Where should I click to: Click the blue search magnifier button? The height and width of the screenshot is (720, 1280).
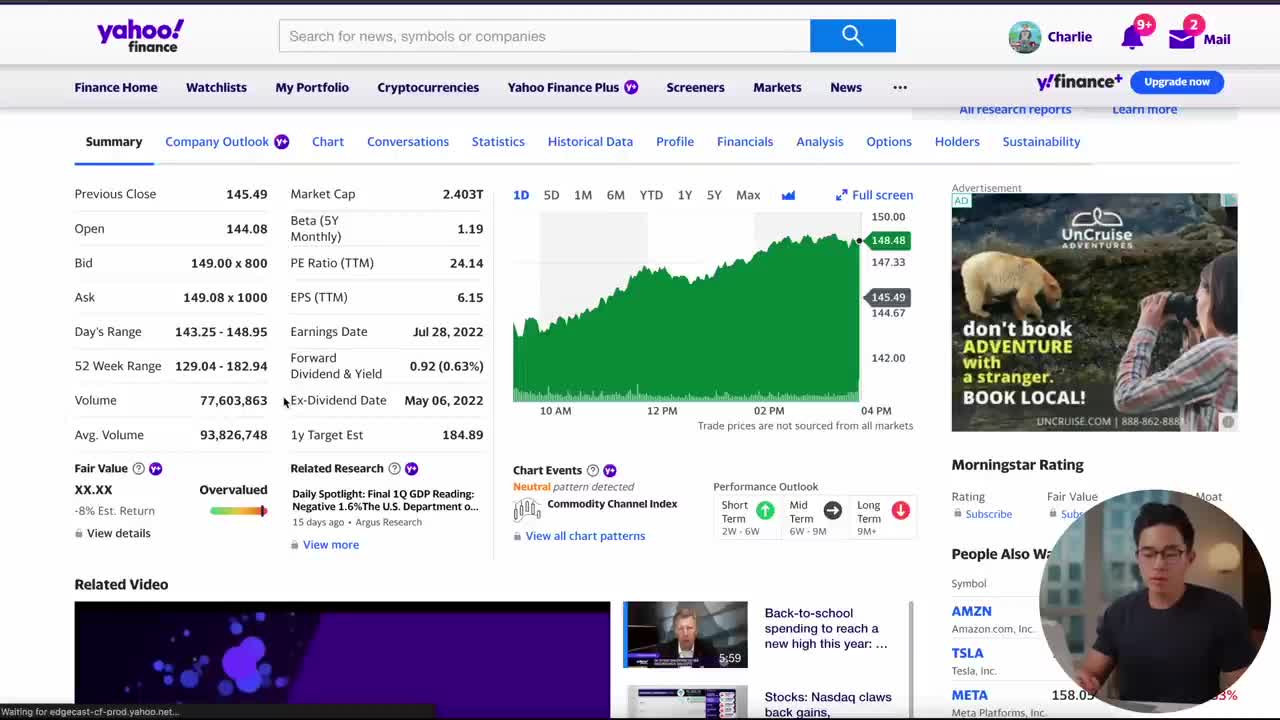[x=853, y=36]
